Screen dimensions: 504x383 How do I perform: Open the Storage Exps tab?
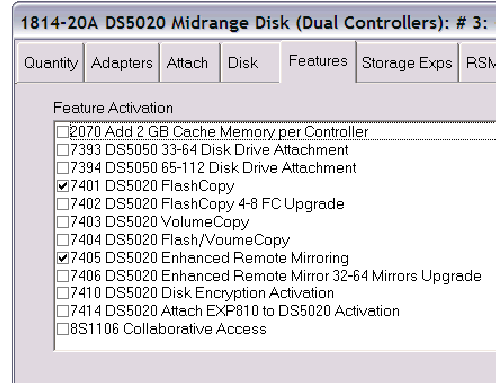pyautogui.click(x=407, y=63)
